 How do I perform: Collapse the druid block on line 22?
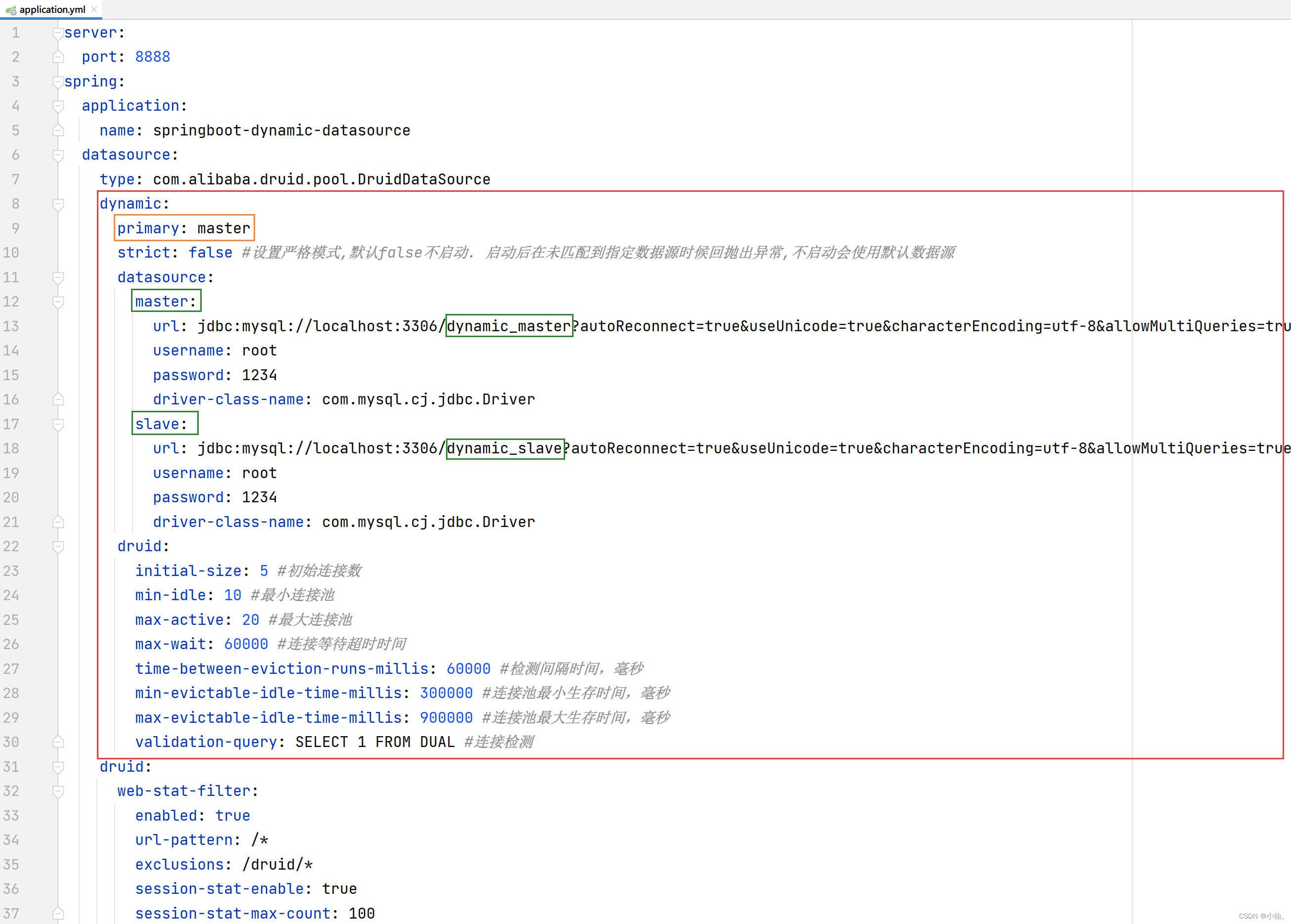pos(57,547)
